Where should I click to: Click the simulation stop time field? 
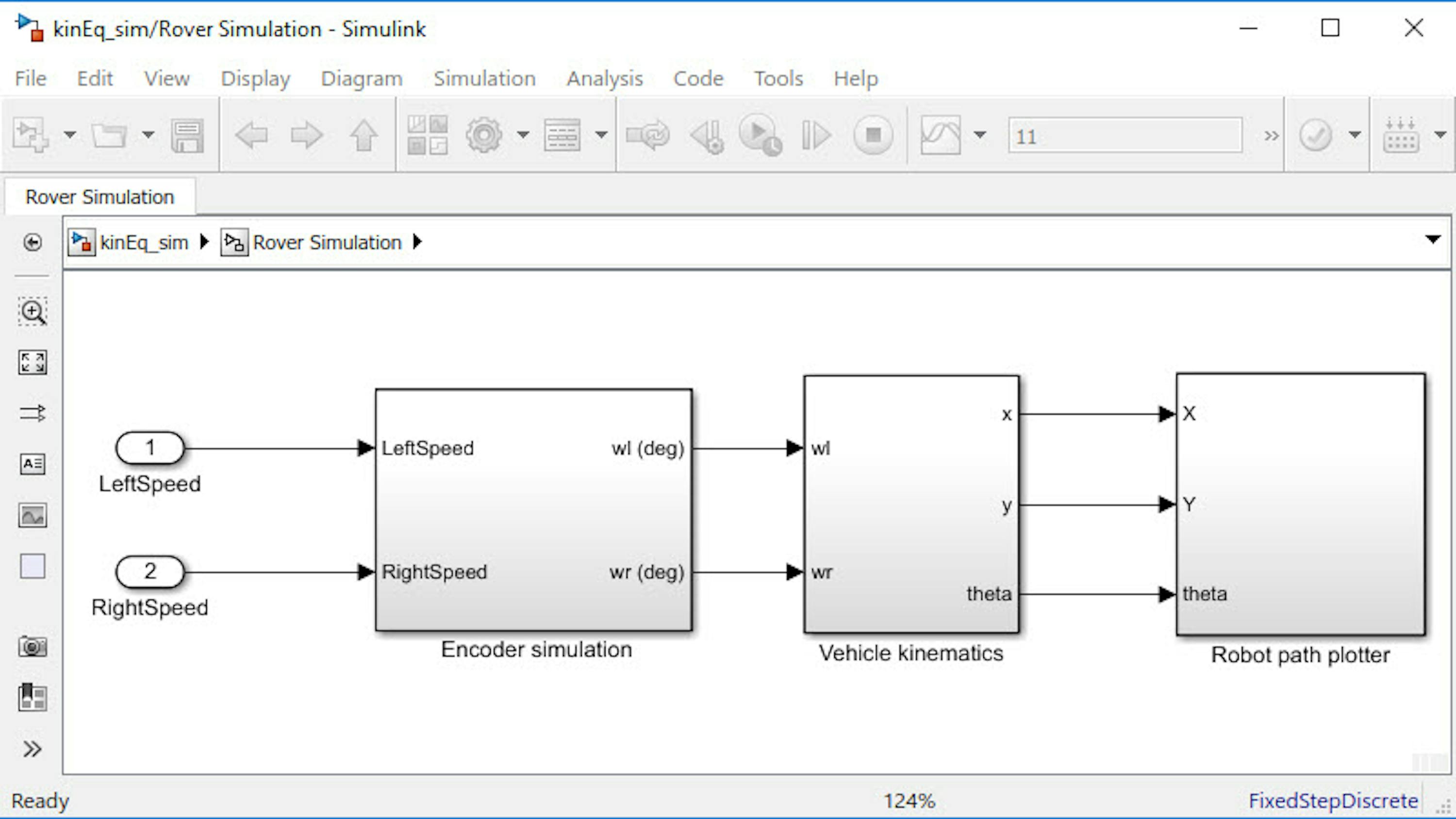[x=1125, y=136]
